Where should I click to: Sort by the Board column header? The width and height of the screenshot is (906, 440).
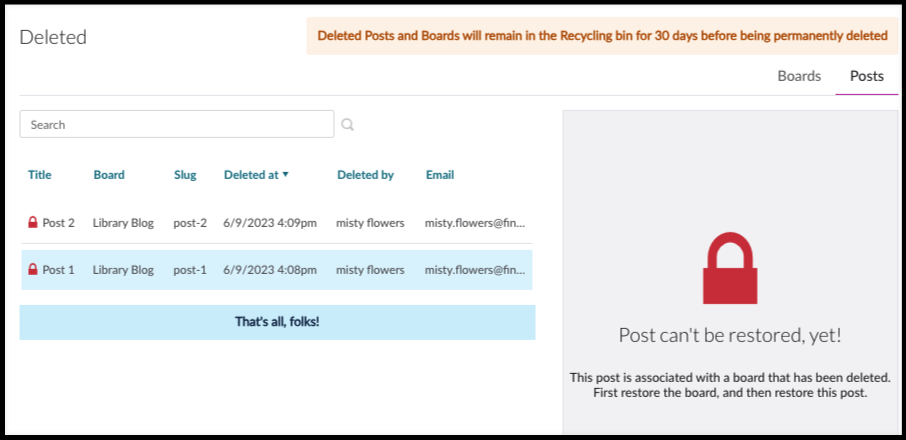click(x=109, y=175)
